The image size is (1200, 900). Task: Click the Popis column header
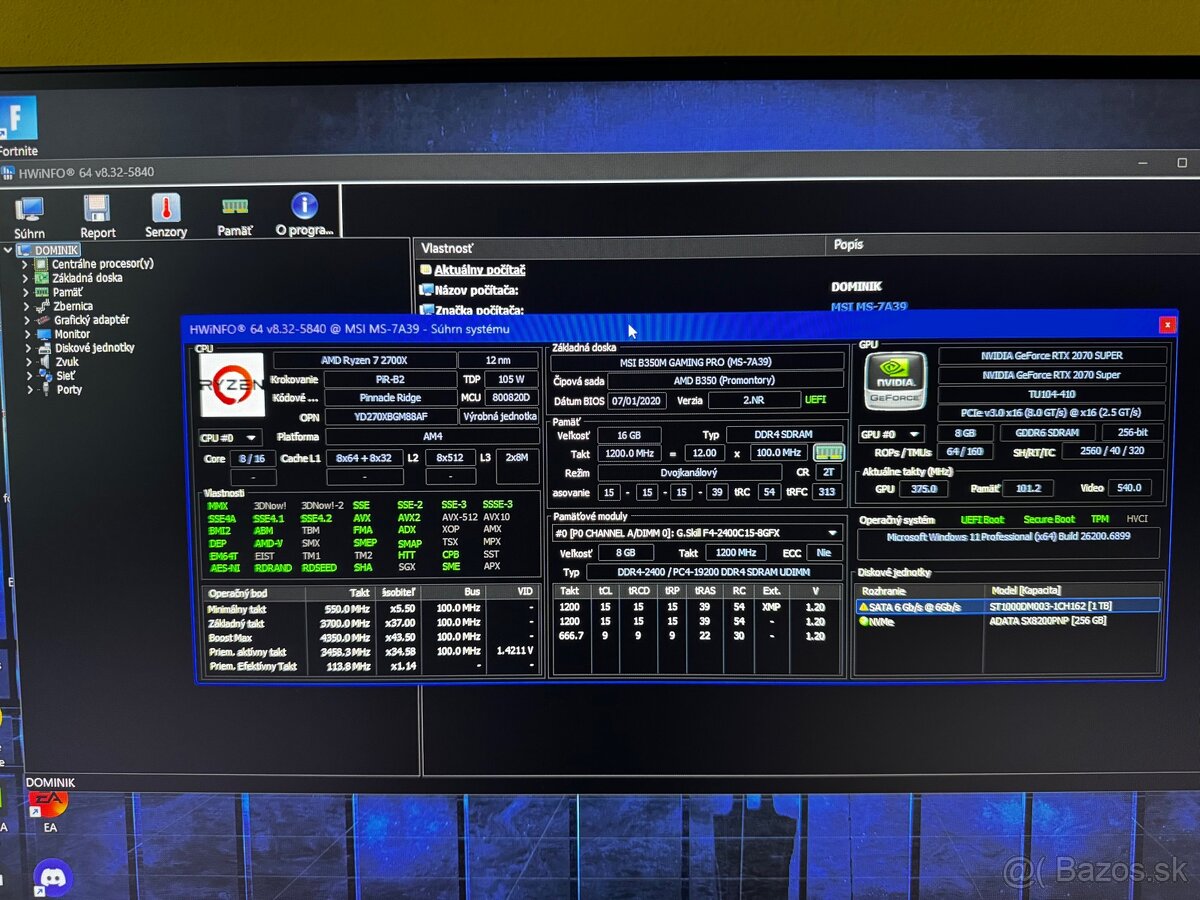click(1013, 245)
